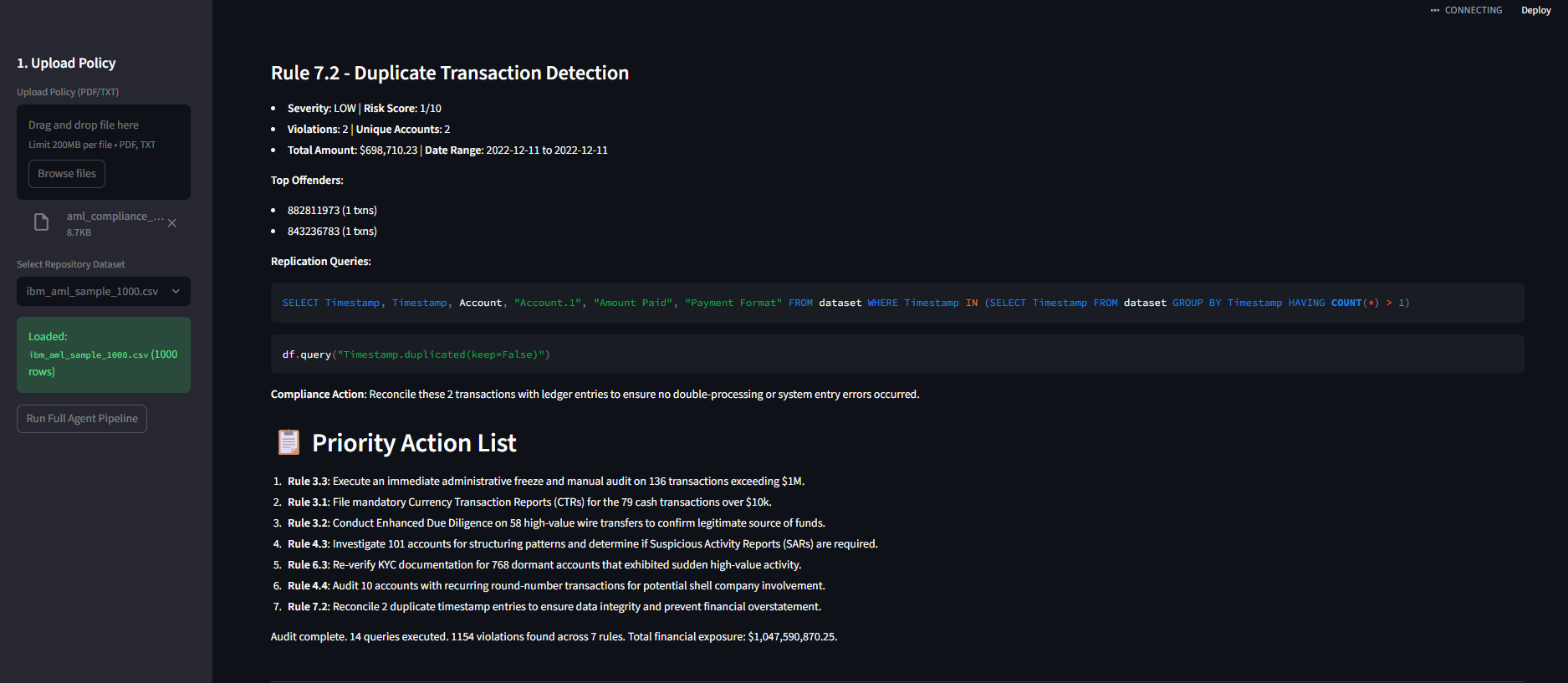1568x683 pixels.
Task: Click the Compliance Action reconcile paragraph
Action: tap(595, 394)
